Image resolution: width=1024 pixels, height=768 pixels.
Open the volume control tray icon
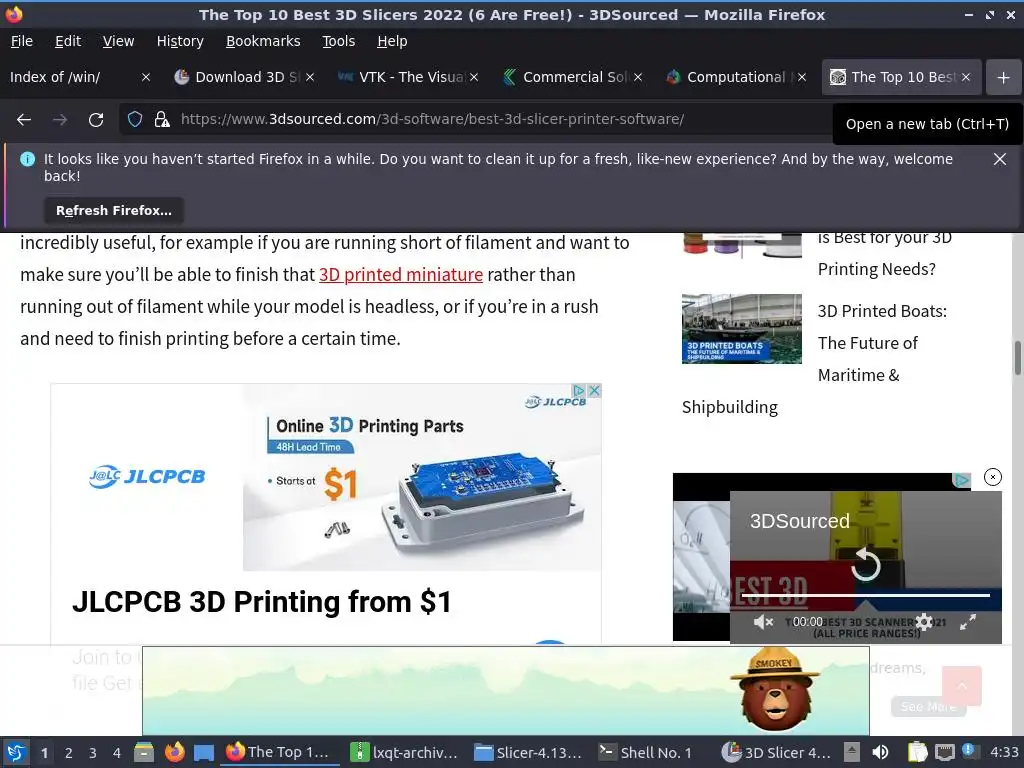click(x=880, y=752)
